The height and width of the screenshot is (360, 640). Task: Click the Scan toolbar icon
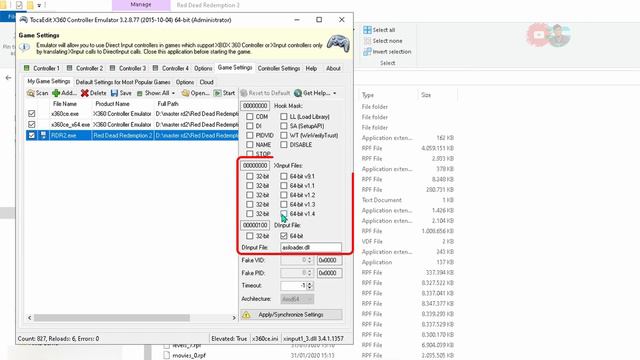tap(31, 93)
